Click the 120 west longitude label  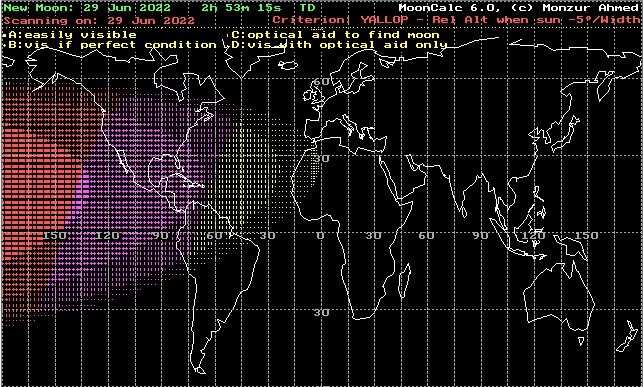[x=108, y=235]
